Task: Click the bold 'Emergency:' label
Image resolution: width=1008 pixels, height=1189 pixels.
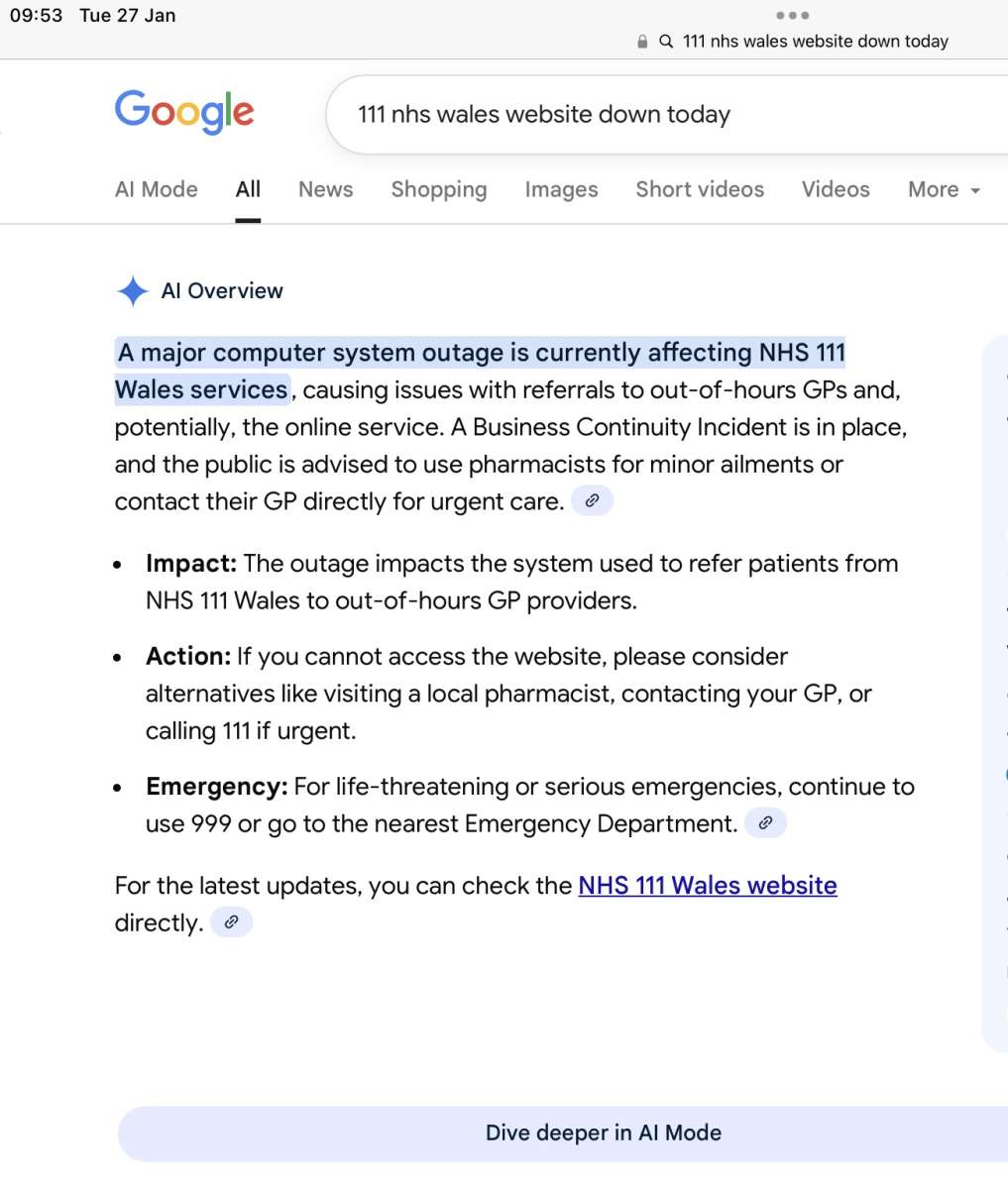Action: click(217, 787)
